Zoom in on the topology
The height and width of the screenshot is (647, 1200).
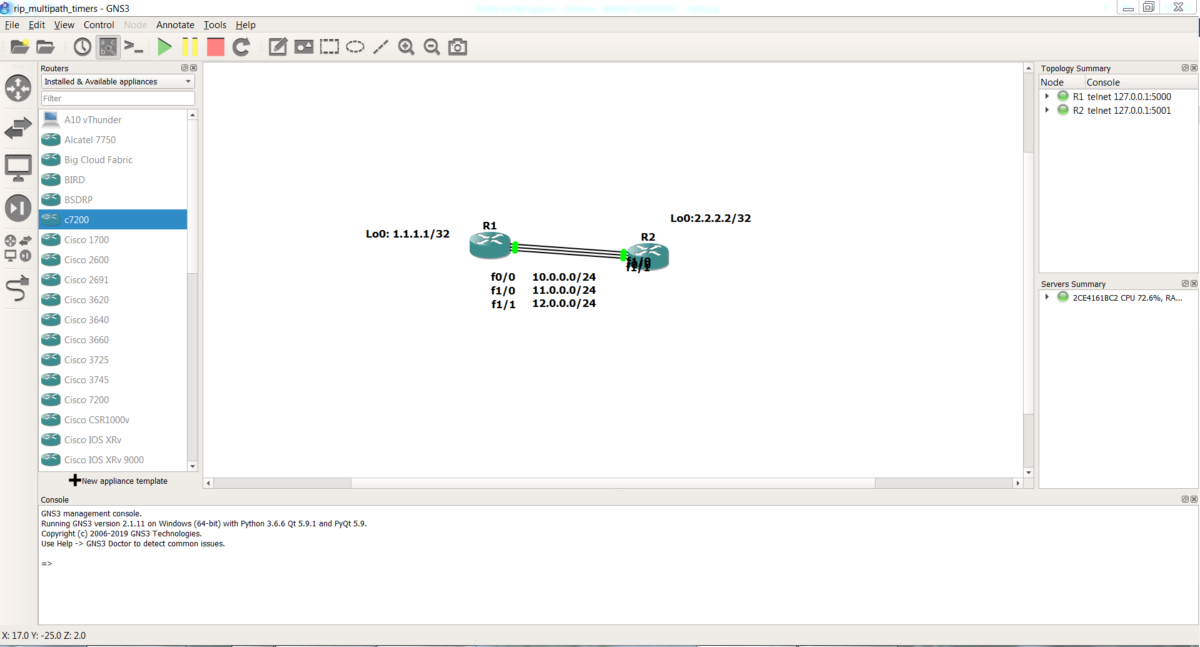tap(406, 47)
